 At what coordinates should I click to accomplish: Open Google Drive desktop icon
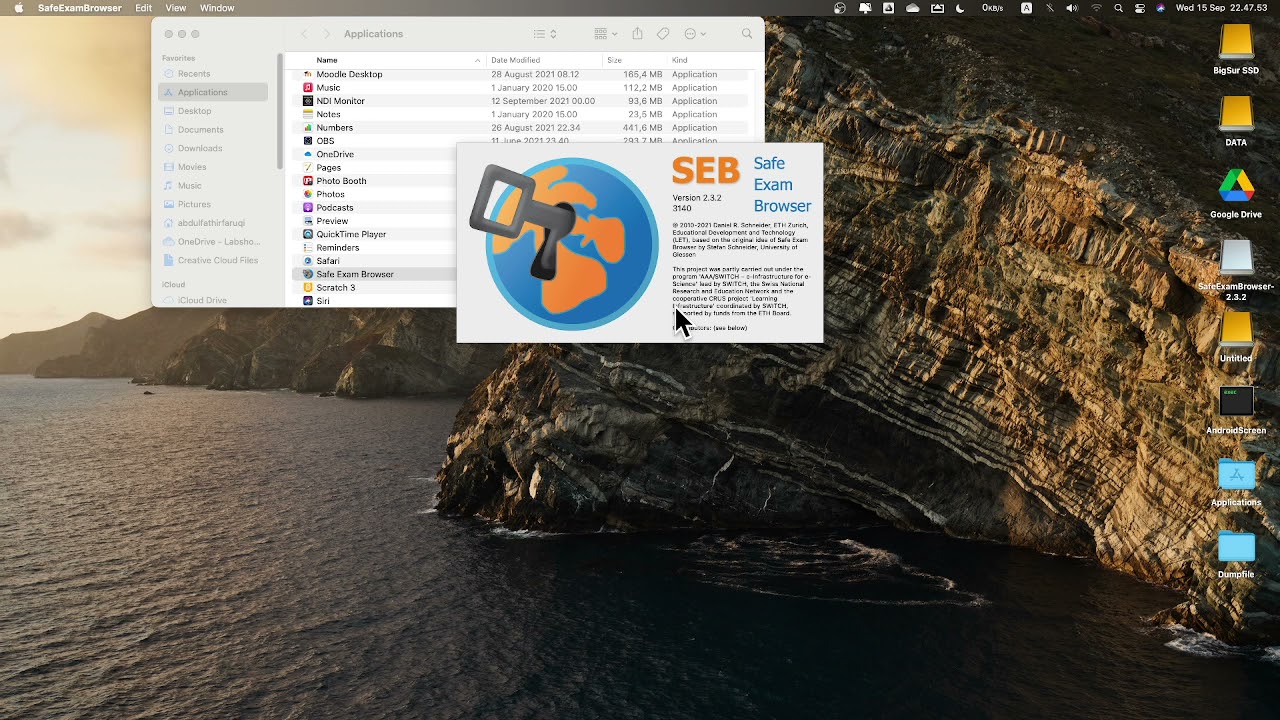tap(1236, 193)
